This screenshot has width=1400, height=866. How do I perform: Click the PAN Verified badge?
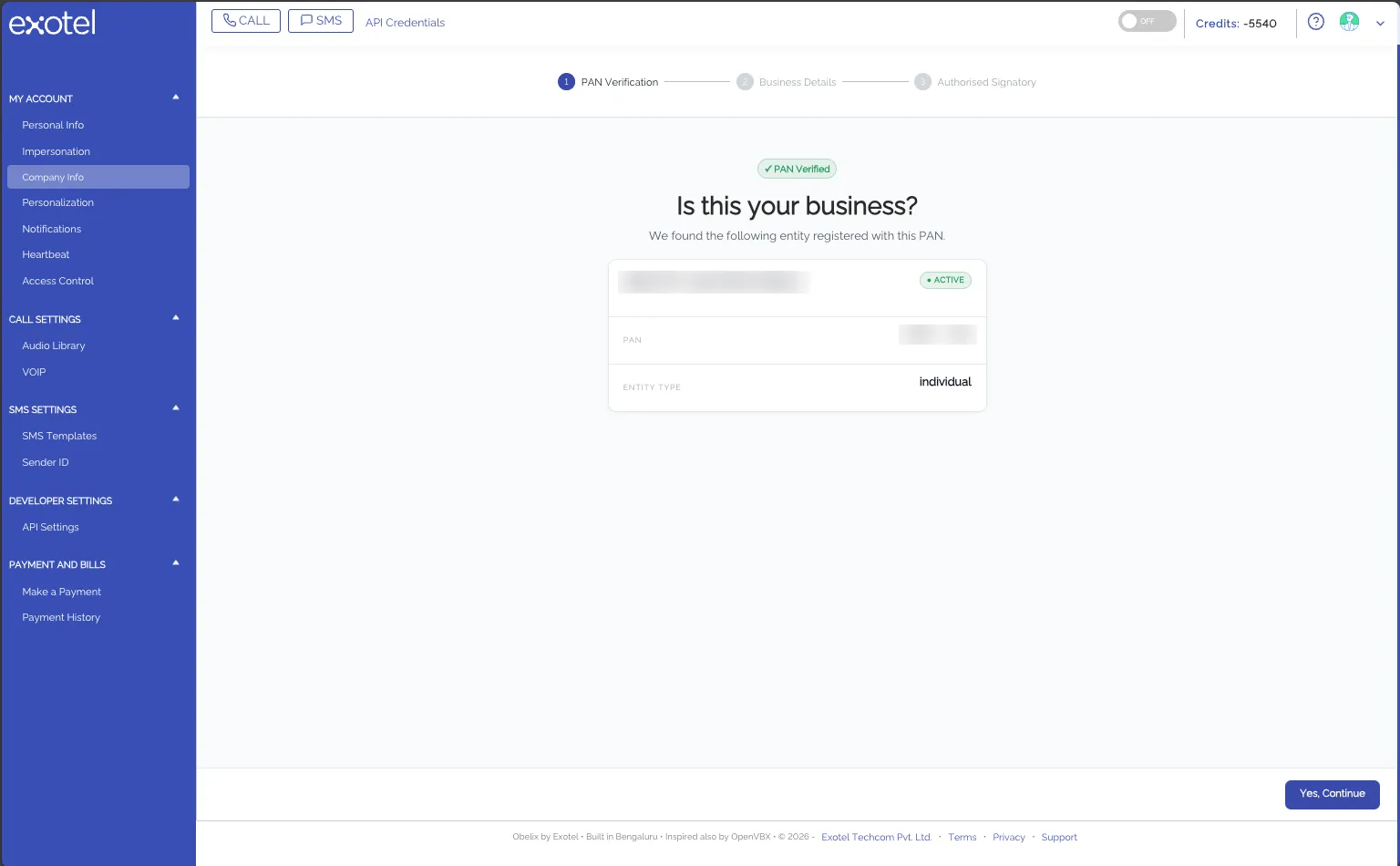coord(797,169)
